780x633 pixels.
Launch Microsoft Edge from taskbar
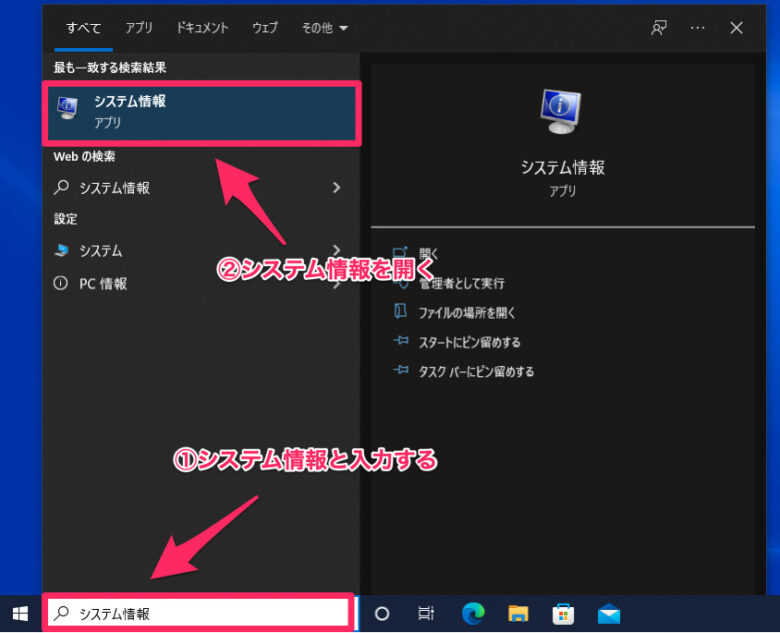(x=473, y=614)
